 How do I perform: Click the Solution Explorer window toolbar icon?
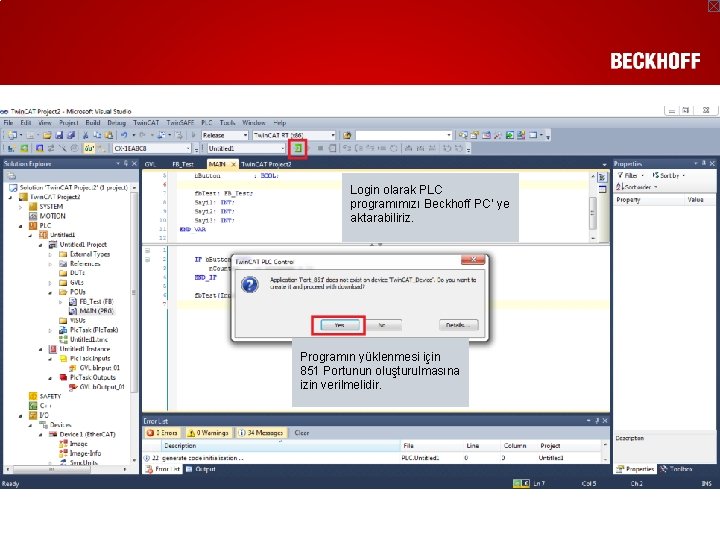pos(463,135)
